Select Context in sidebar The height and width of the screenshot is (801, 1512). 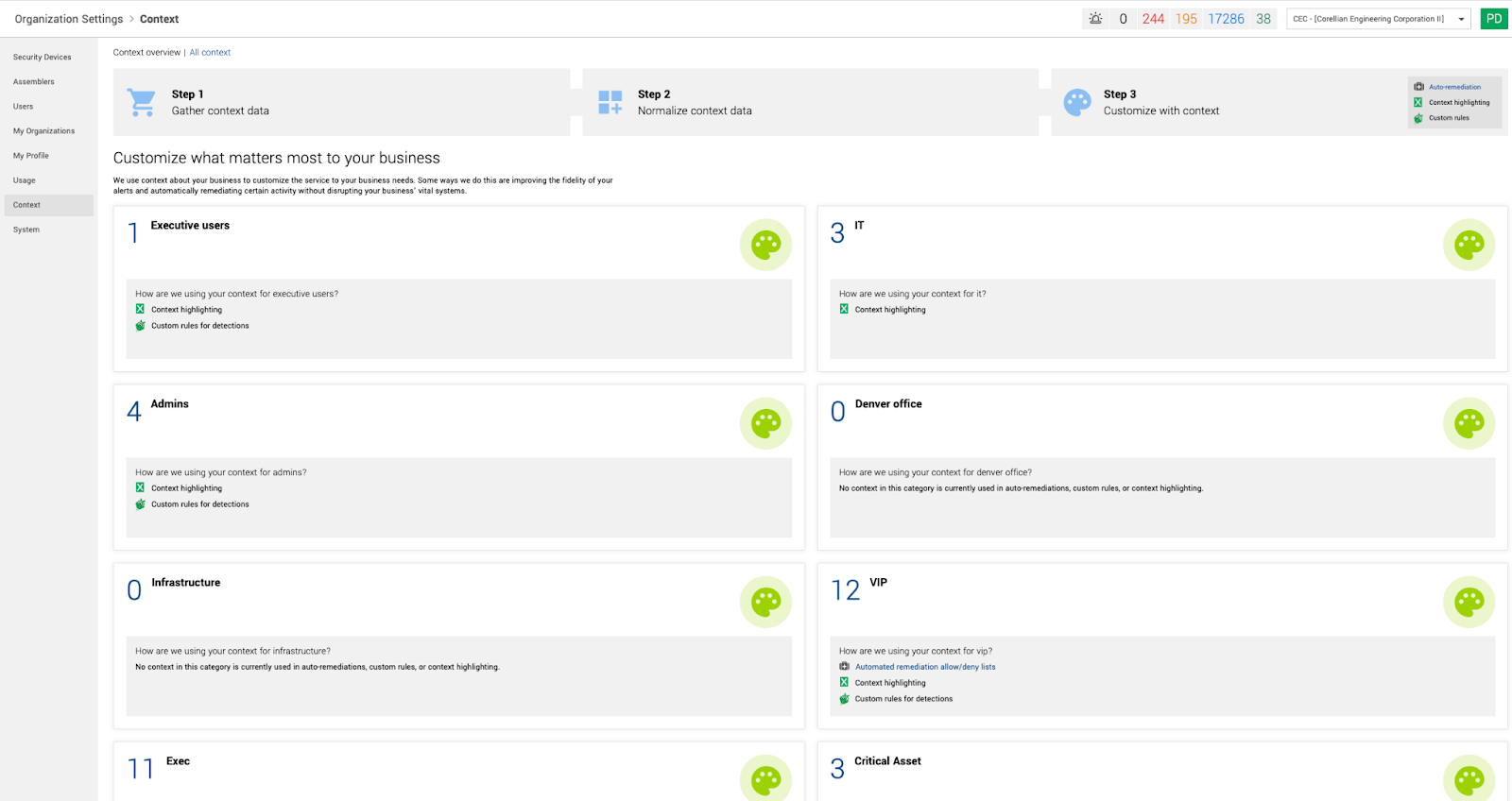pos(49,205)
